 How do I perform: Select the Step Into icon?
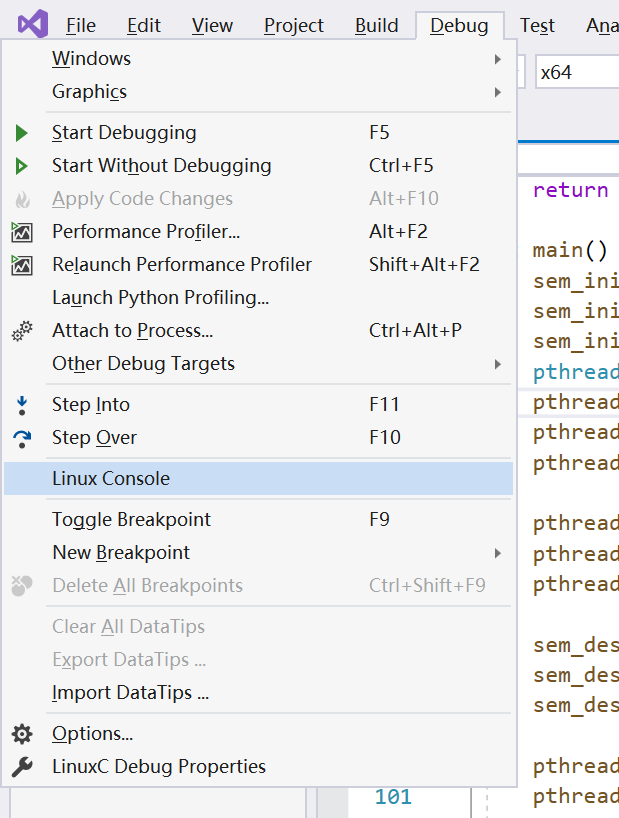point(22,404)
